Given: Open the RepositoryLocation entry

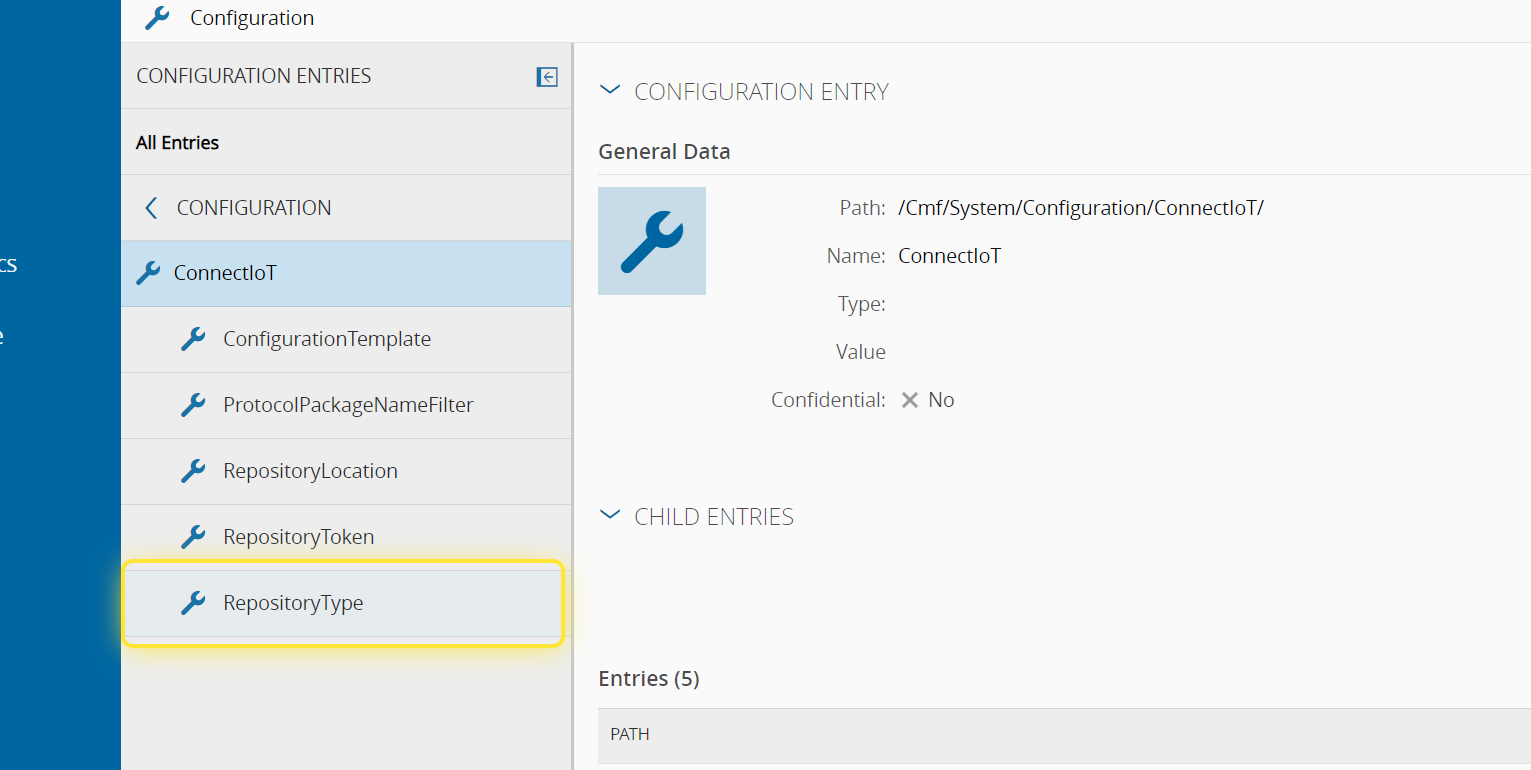Looking at the screenshot, I should click(x=310, y=471).
